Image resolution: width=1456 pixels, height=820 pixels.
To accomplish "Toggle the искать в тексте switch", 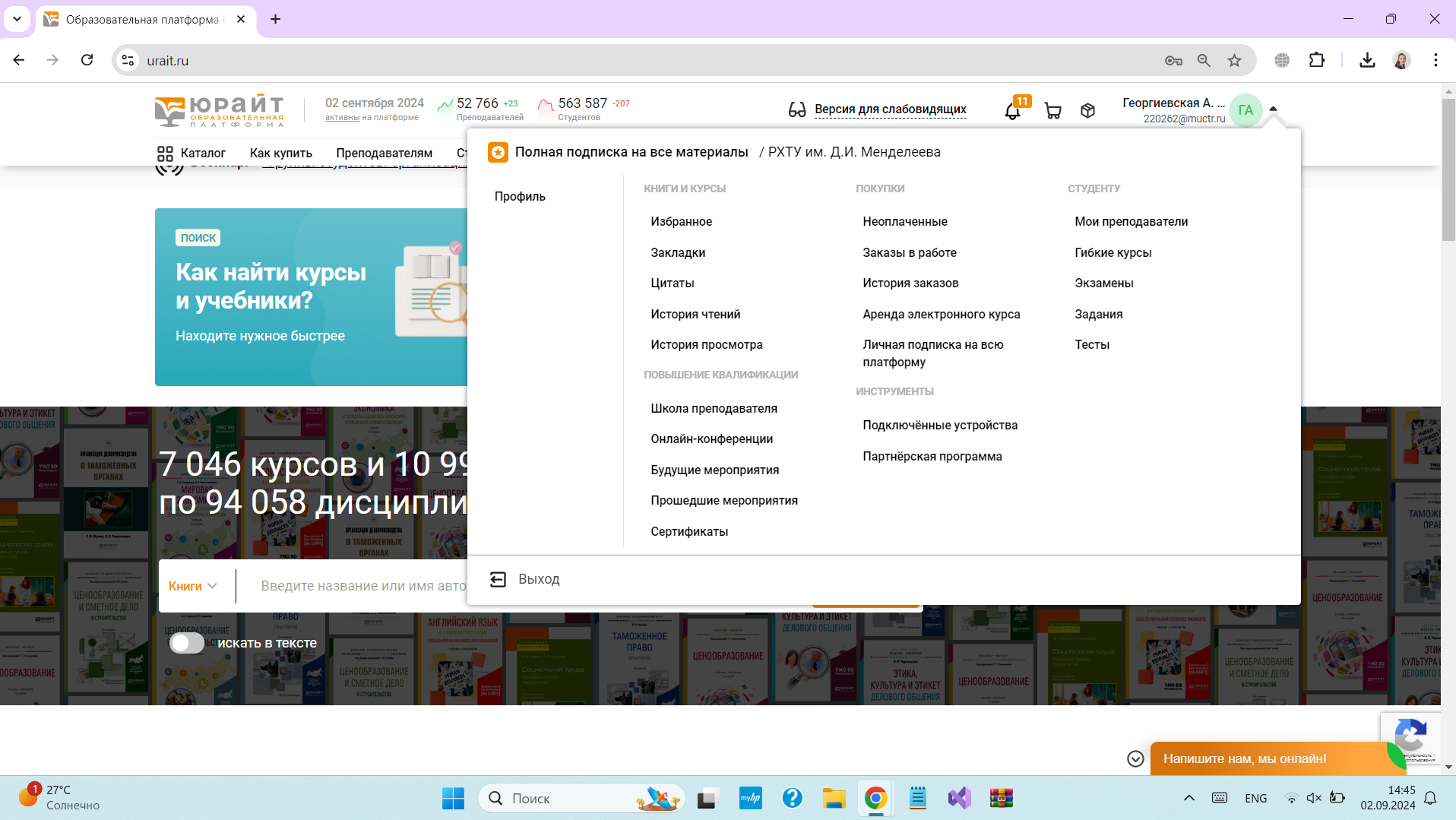I will coord(187,643).
